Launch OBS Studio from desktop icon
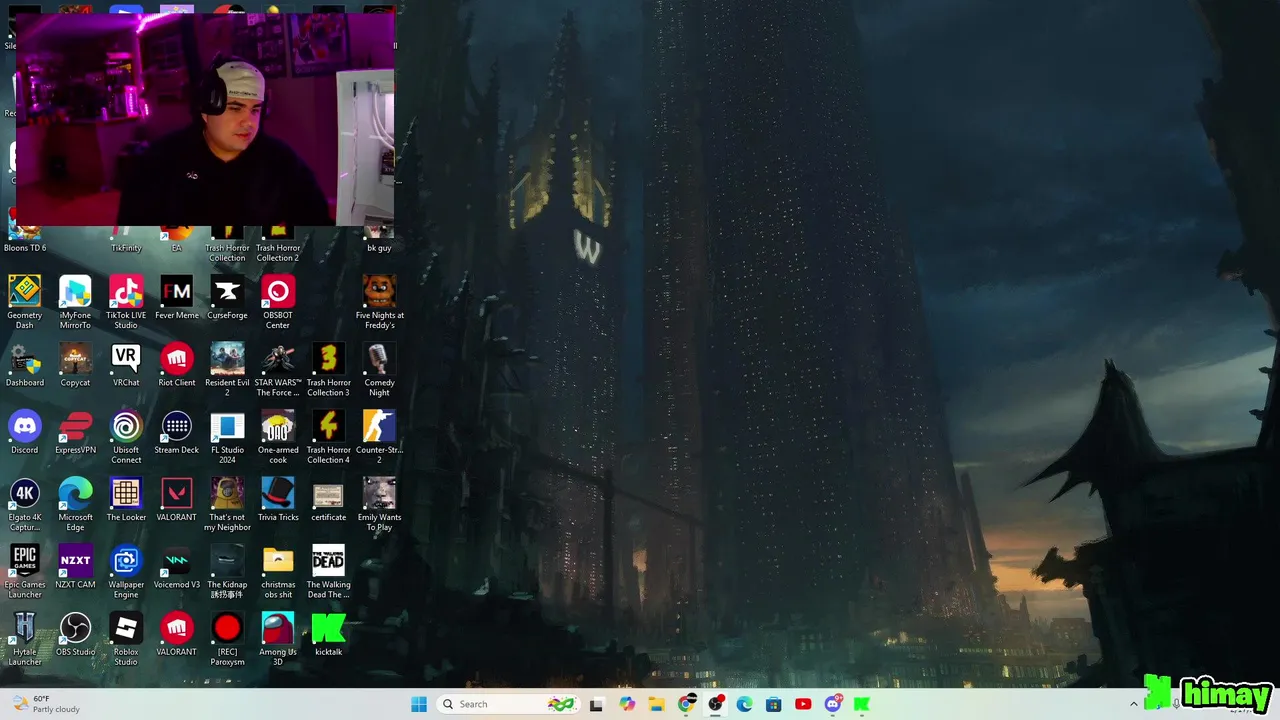This screenshot has height=720, width=1280. tap(75, 632)
